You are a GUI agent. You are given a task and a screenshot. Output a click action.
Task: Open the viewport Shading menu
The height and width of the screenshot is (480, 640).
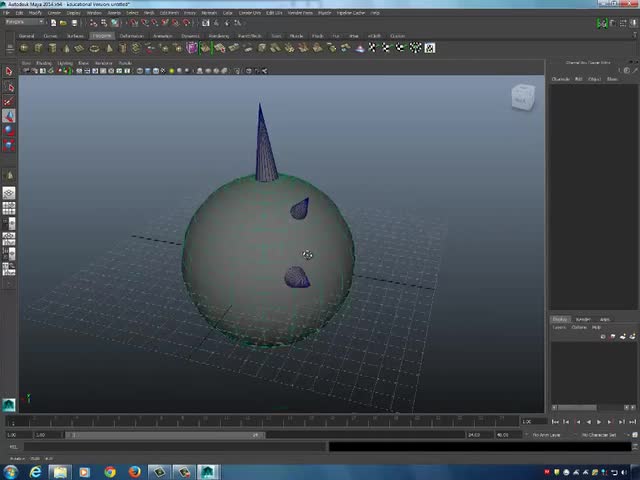coord(44,62)
